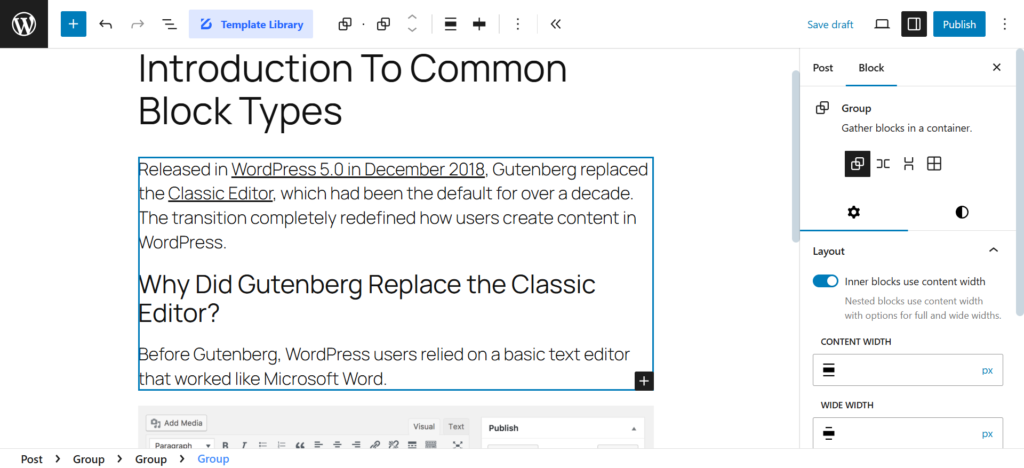This screenshot has width=1024, height=468.
Task: Open the WordPress 5.0 in December 2018 link
Action: (359, 170)
